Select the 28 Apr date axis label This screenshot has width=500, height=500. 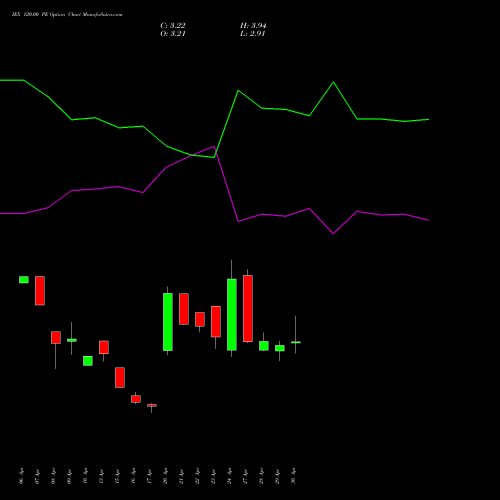coord(262,476)
